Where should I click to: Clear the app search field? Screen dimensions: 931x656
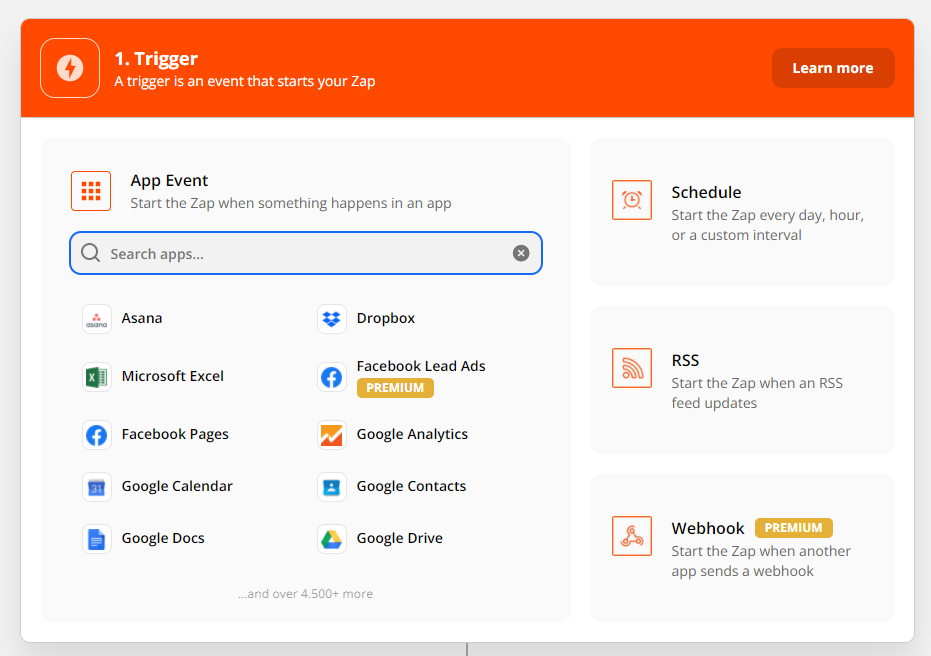pos(521,253)
